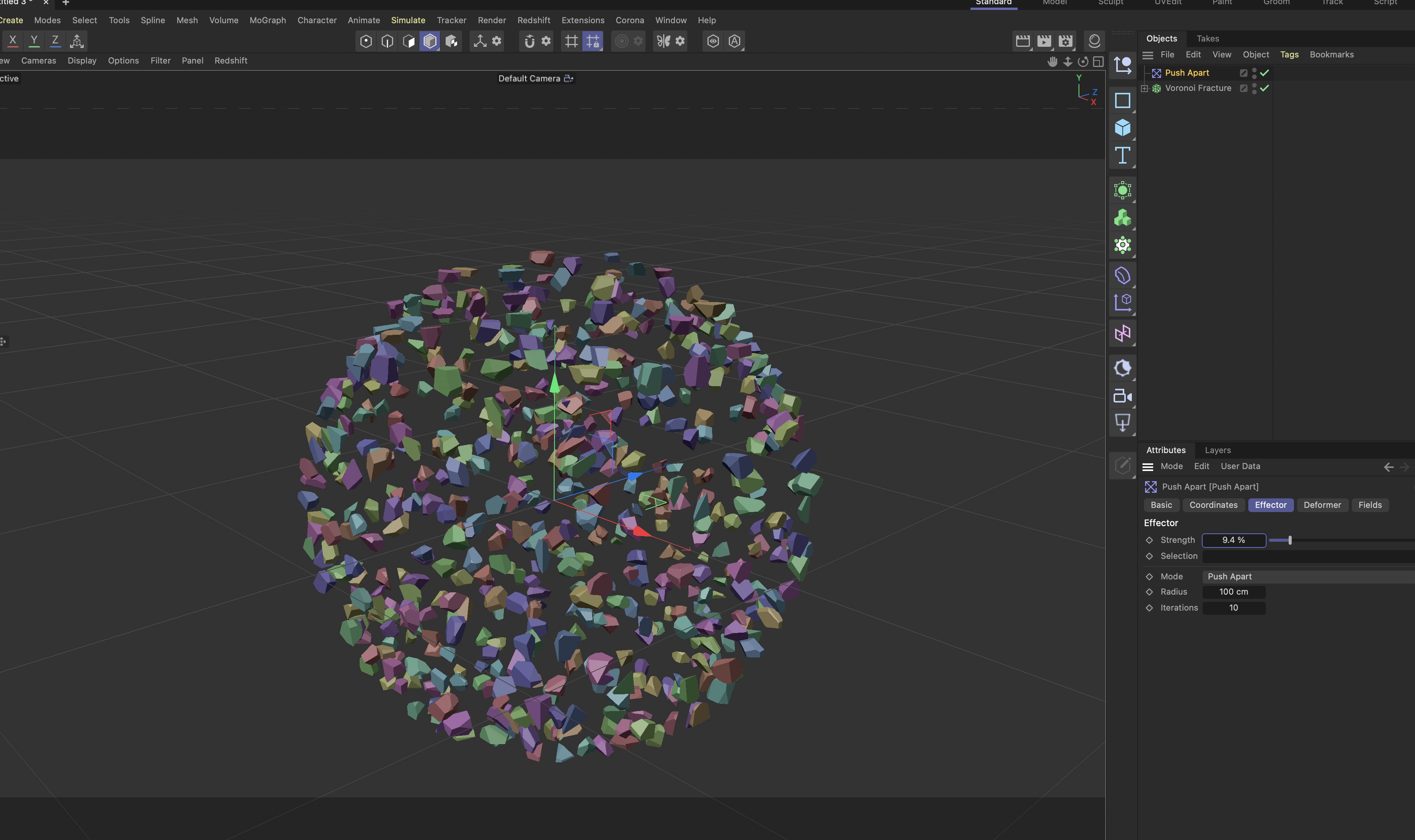Click the Strength slider handle
Viewport: 1415px width, 840px height.
click(1290, 540)
